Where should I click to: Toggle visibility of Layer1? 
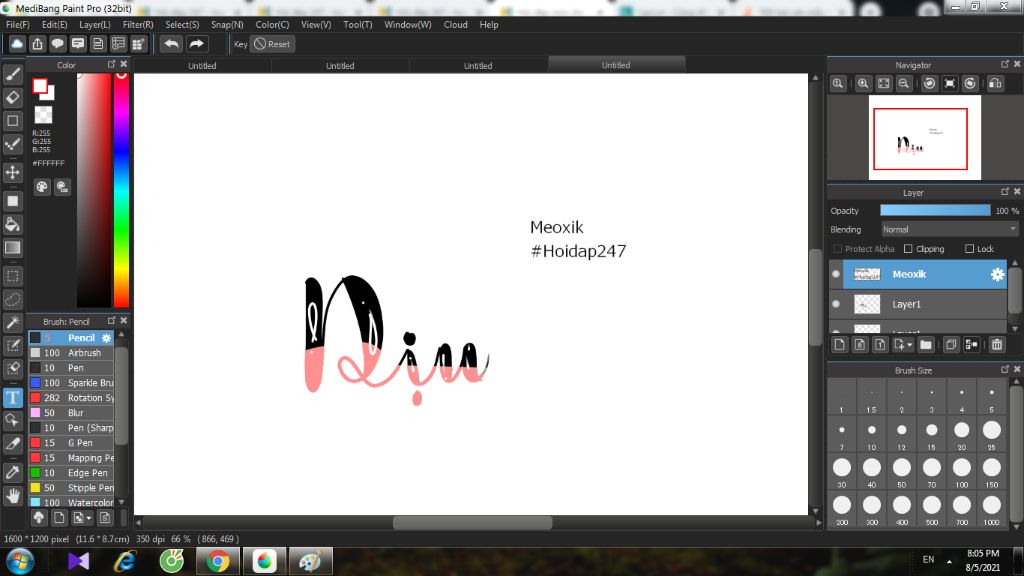click(836, 304)
